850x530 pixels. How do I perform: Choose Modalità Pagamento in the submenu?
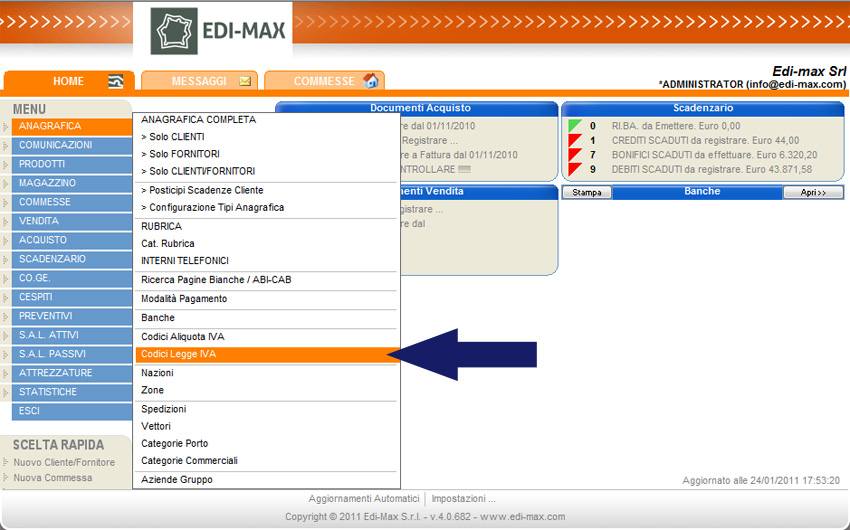tap(184, 299)
